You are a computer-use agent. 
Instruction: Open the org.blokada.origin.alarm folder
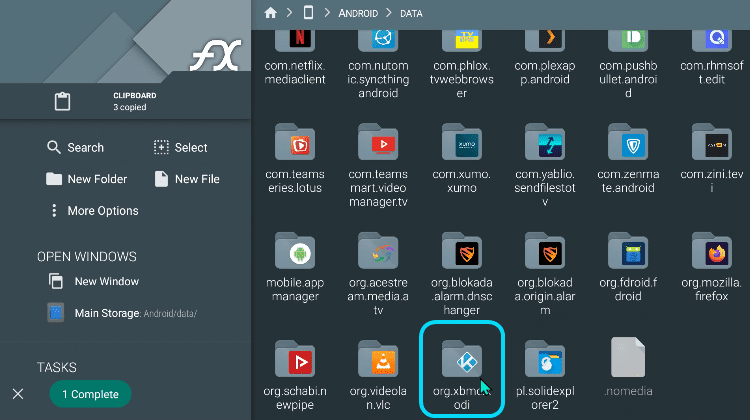545,274
